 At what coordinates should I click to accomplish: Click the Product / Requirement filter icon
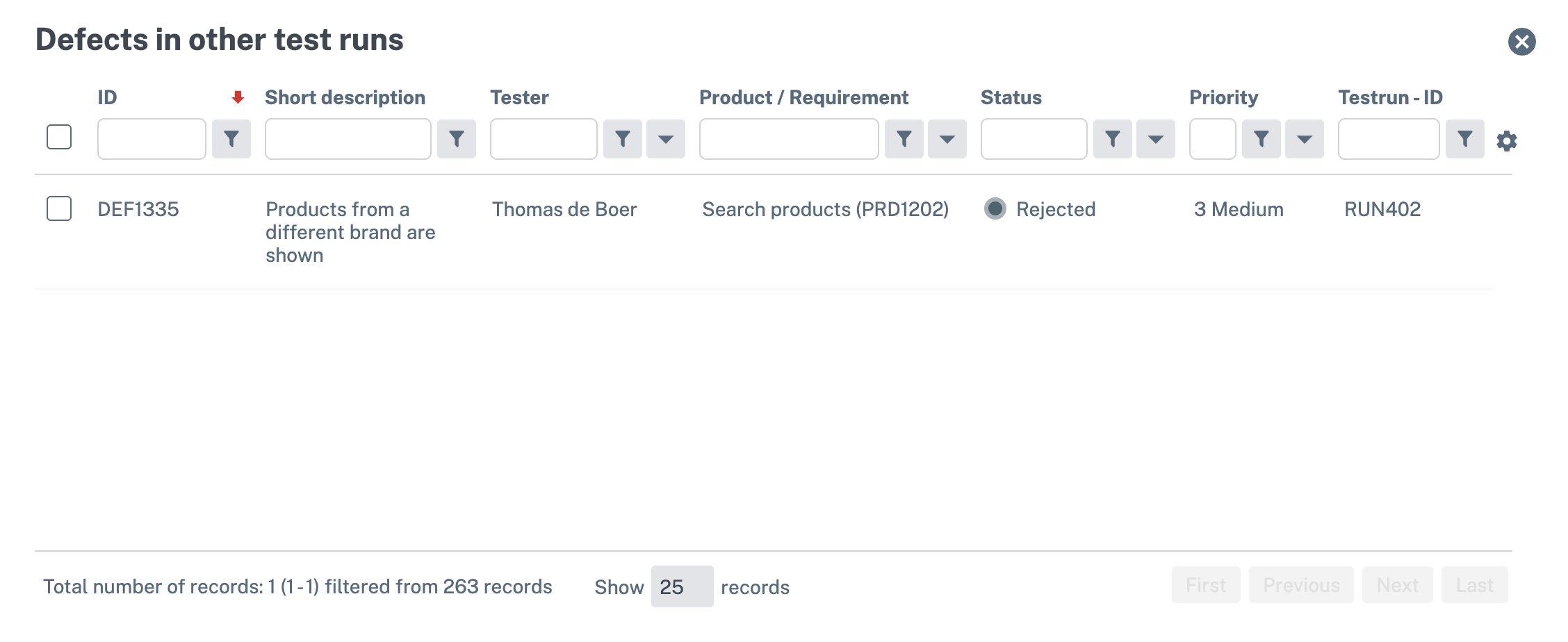904,139
